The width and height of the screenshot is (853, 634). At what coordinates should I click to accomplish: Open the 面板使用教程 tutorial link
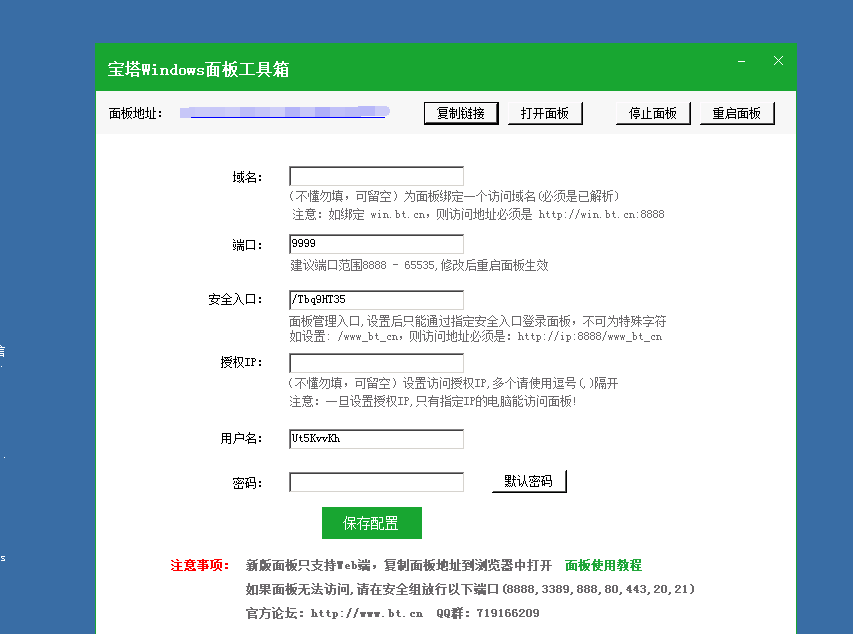(x=603, y=565)
